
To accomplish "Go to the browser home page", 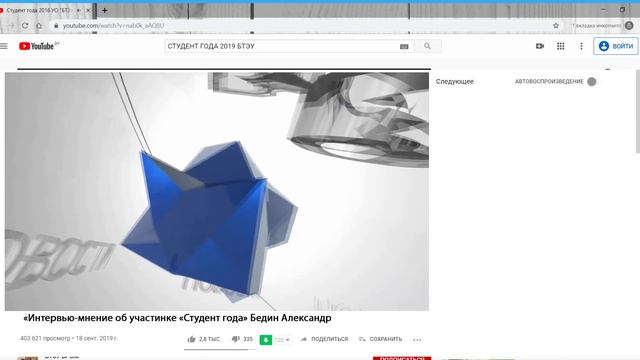I will coord(39,26).
